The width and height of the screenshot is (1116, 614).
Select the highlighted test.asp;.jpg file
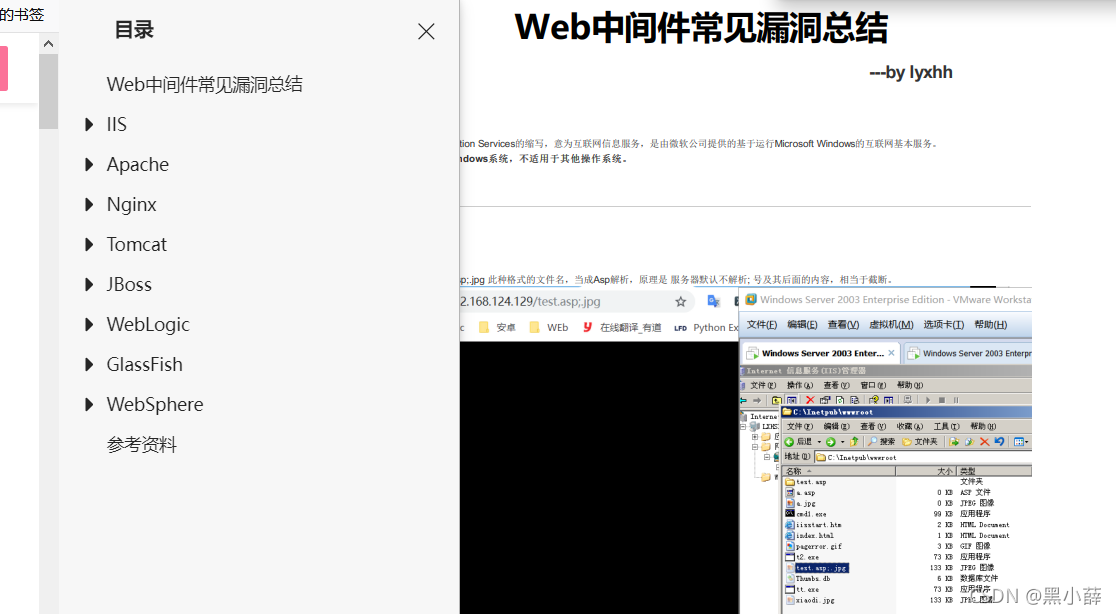[817, 568]
